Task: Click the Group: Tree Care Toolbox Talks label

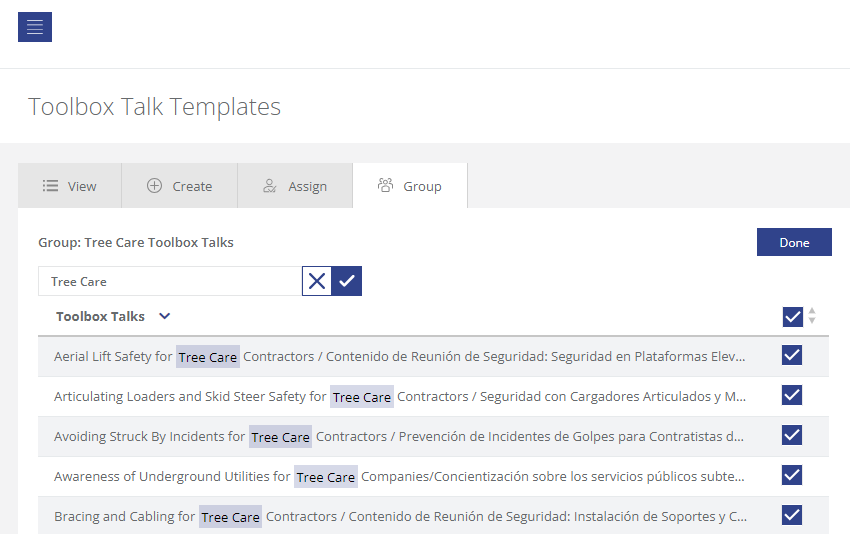Action: 136,242
